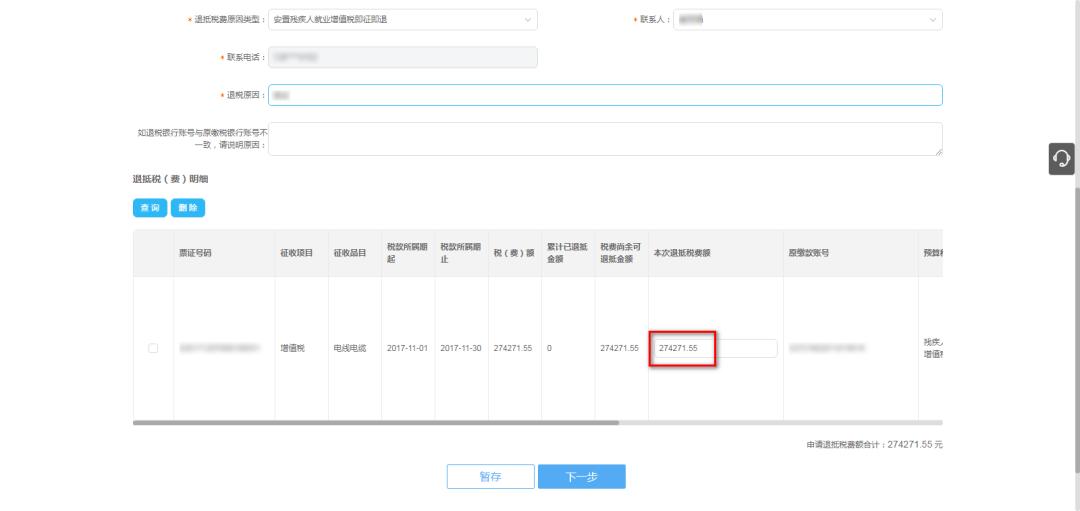
Task: Click the 征收项目 column header
Action: 298,253
